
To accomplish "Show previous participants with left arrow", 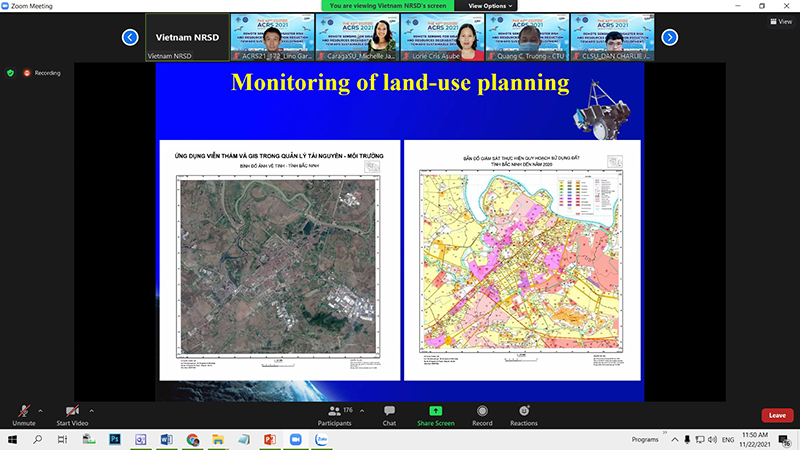I will pos(130,37).
